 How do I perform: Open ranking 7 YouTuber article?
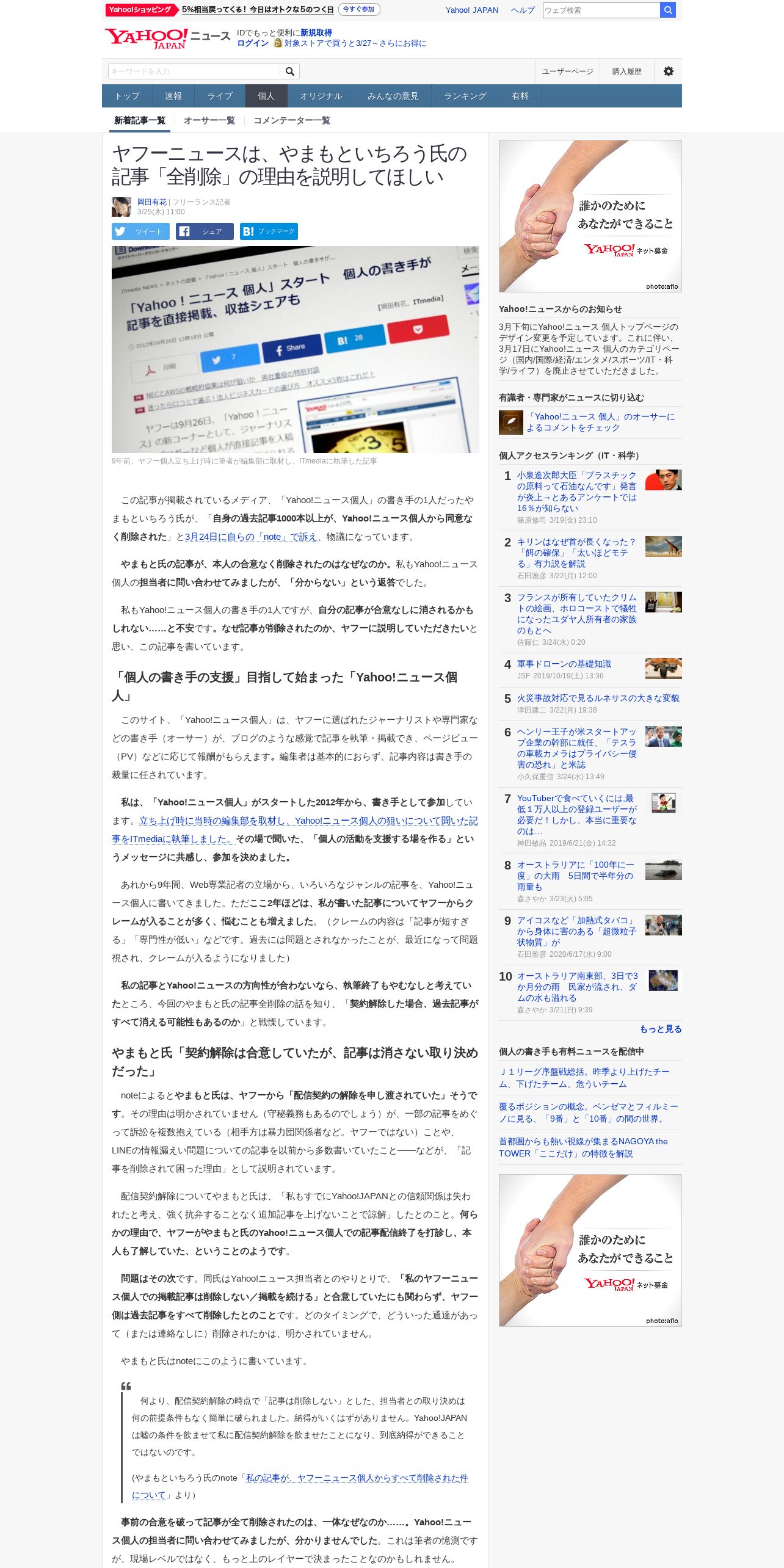577,815
